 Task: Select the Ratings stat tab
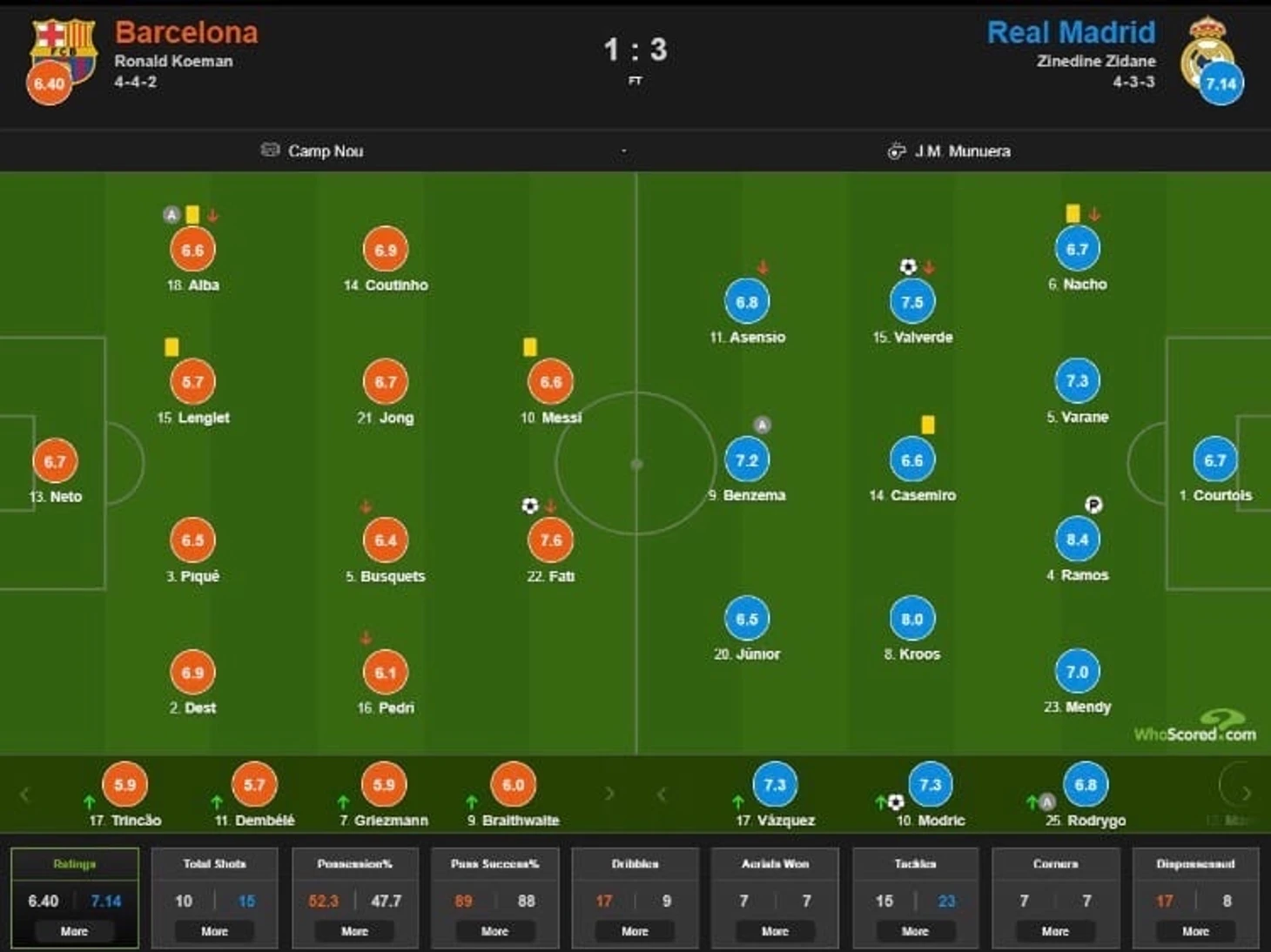point(74,897)
